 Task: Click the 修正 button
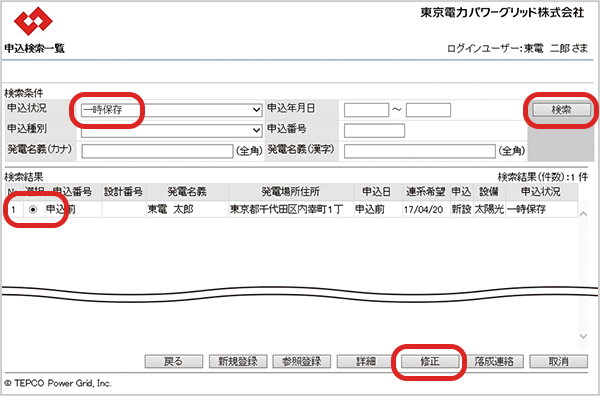[x=430, y=361]
